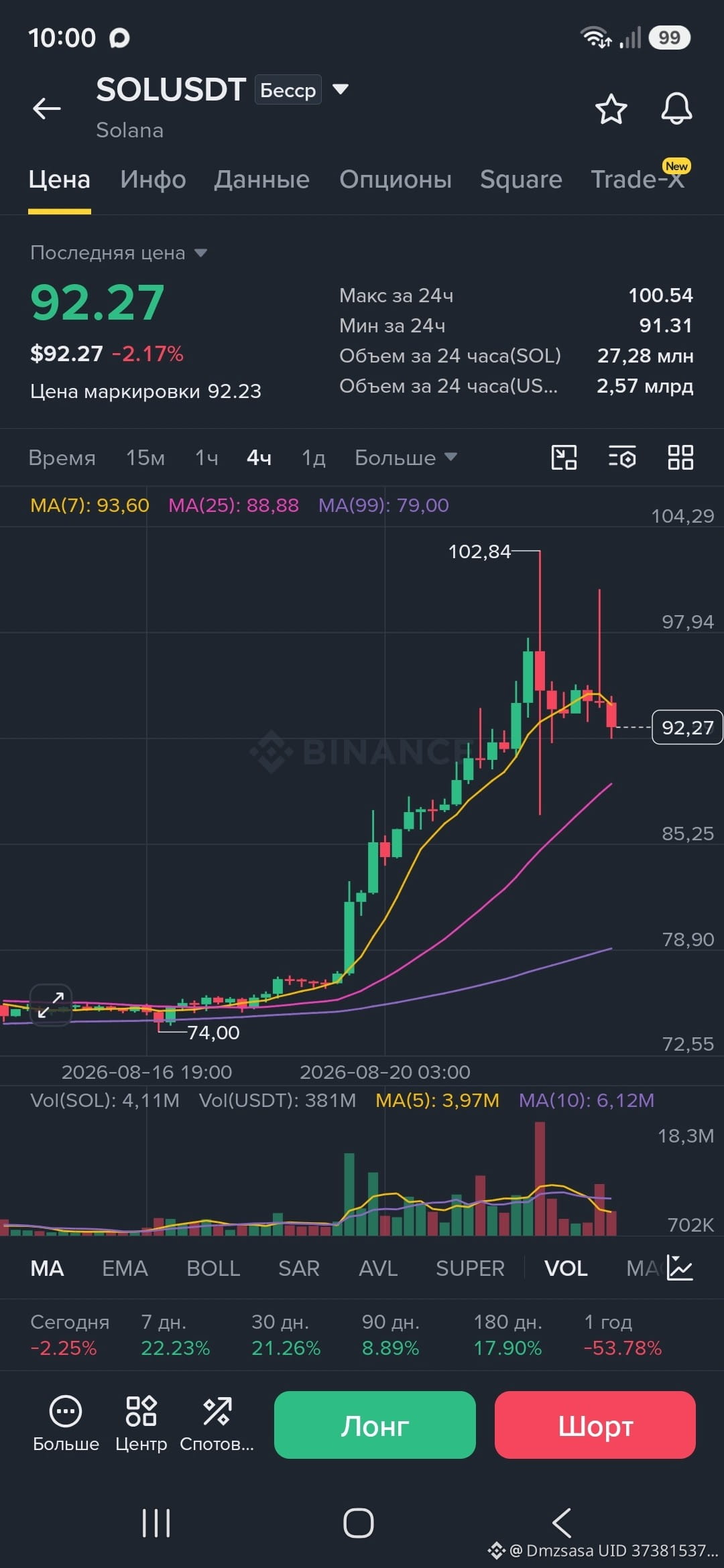
Task: Expand the Последняя цена dropdown
Action: (119, 253)
